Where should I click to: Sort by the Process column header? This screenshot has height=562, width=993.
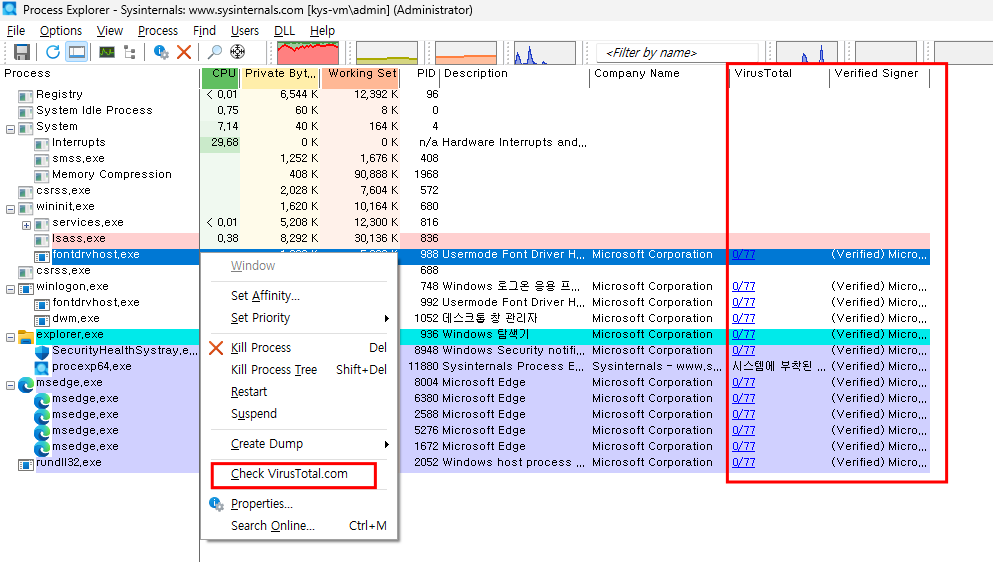100,73
